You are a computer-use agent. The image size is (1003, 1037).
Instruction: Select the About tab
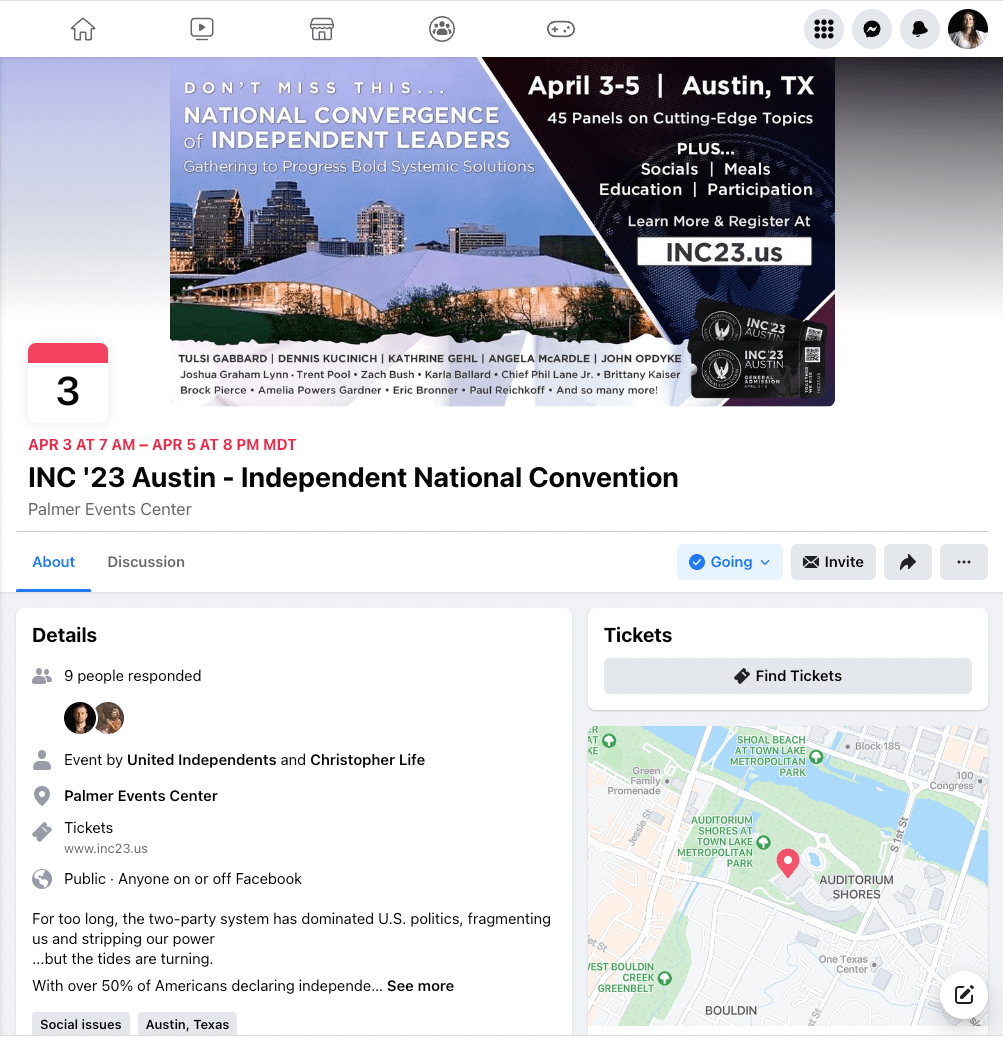54,562
